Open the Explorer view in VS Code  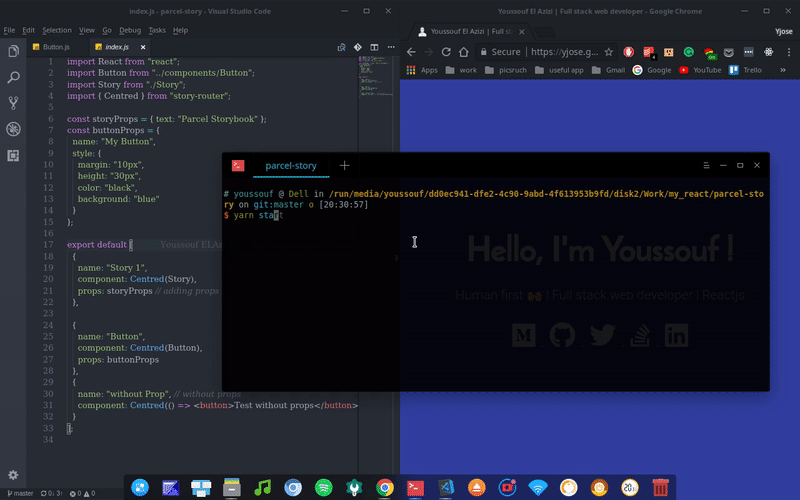coord(13,51)
